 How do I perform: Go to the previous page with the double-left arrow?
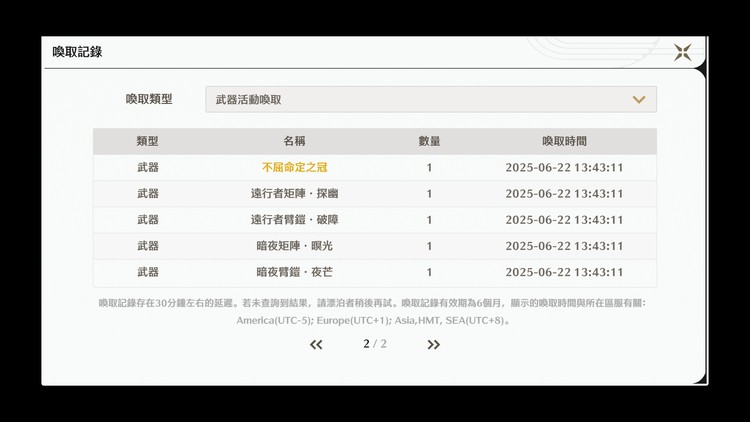click(x=316, y=344)
